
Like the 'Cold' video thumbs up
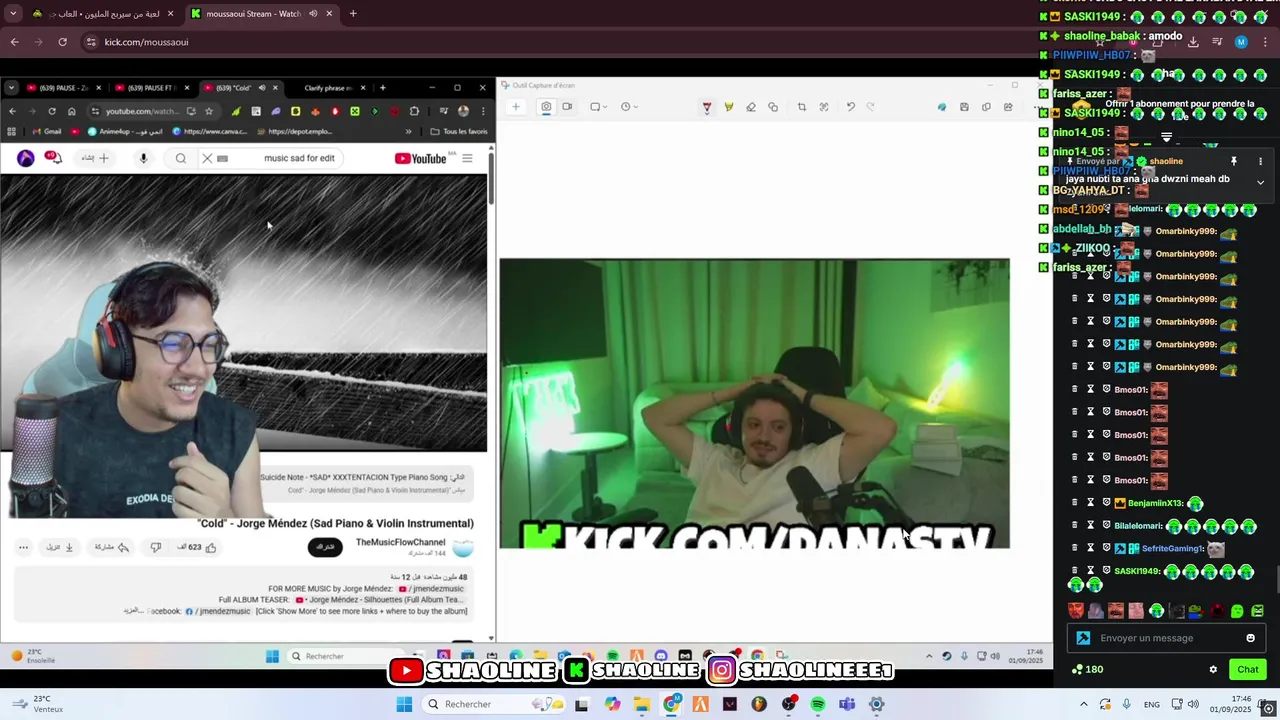197,547
